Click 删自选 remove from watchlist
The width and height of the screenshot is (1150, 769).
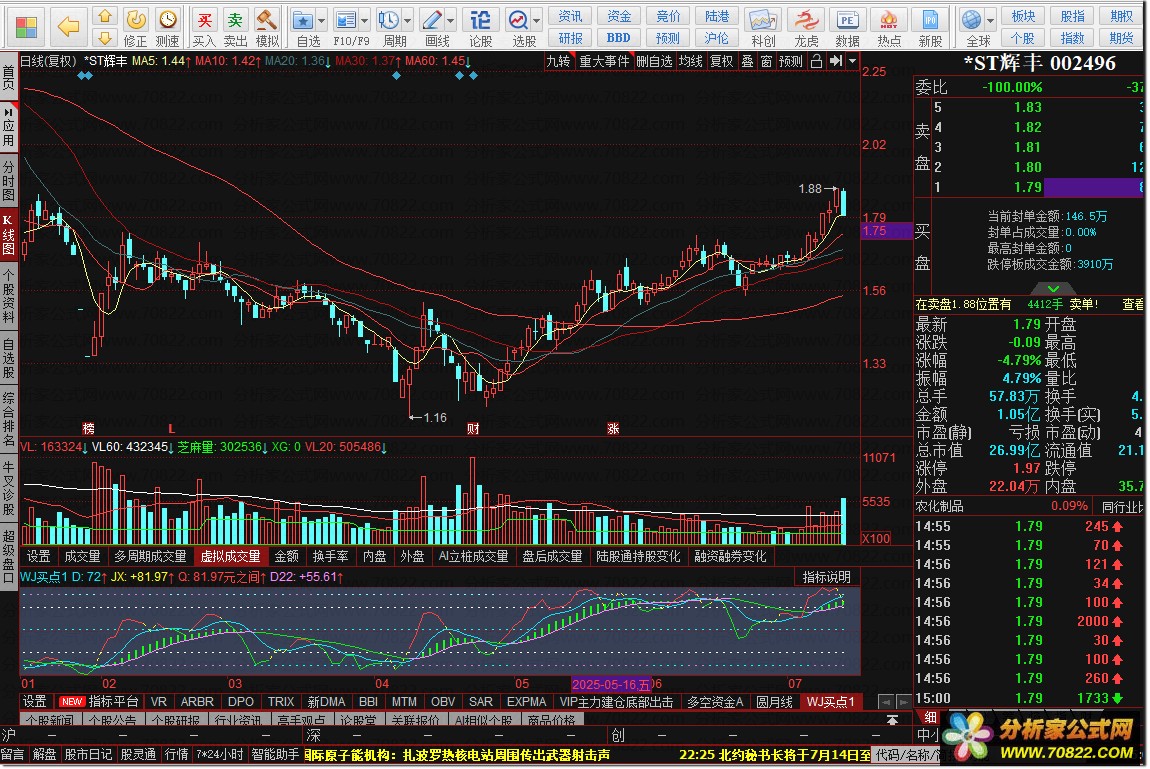click(x=654, y=62)
